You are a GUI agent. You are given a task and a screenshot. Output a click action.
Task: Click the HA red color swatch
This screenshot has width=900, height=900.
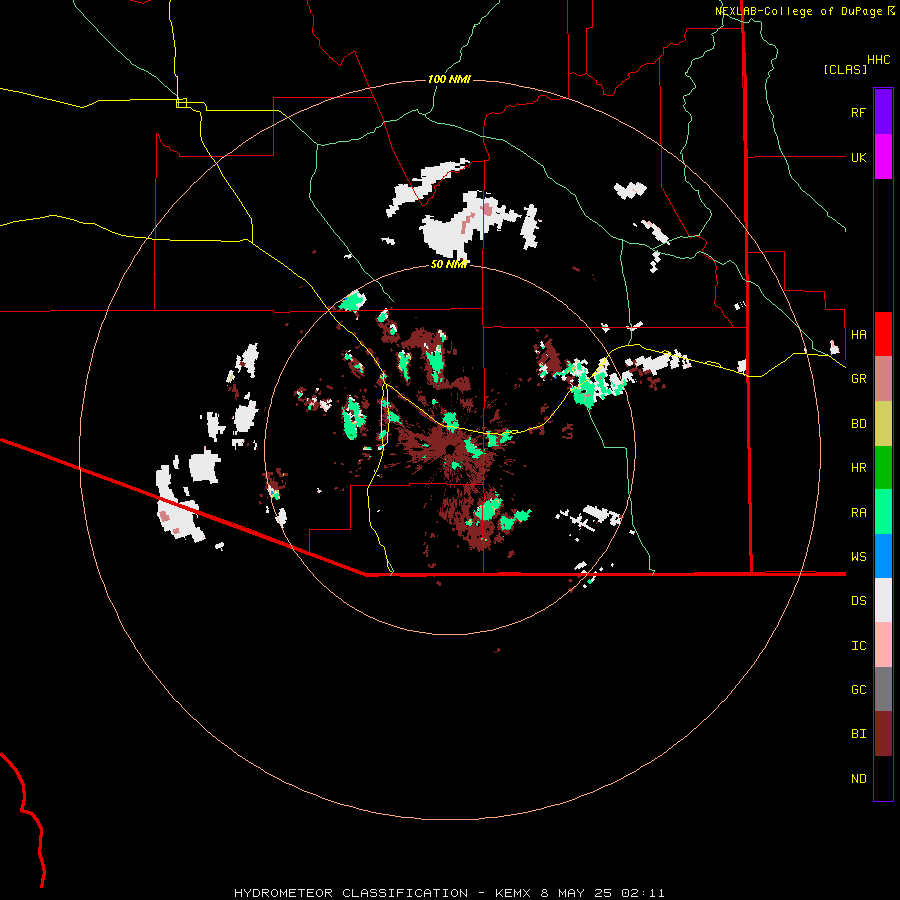[x=883, y=334]
